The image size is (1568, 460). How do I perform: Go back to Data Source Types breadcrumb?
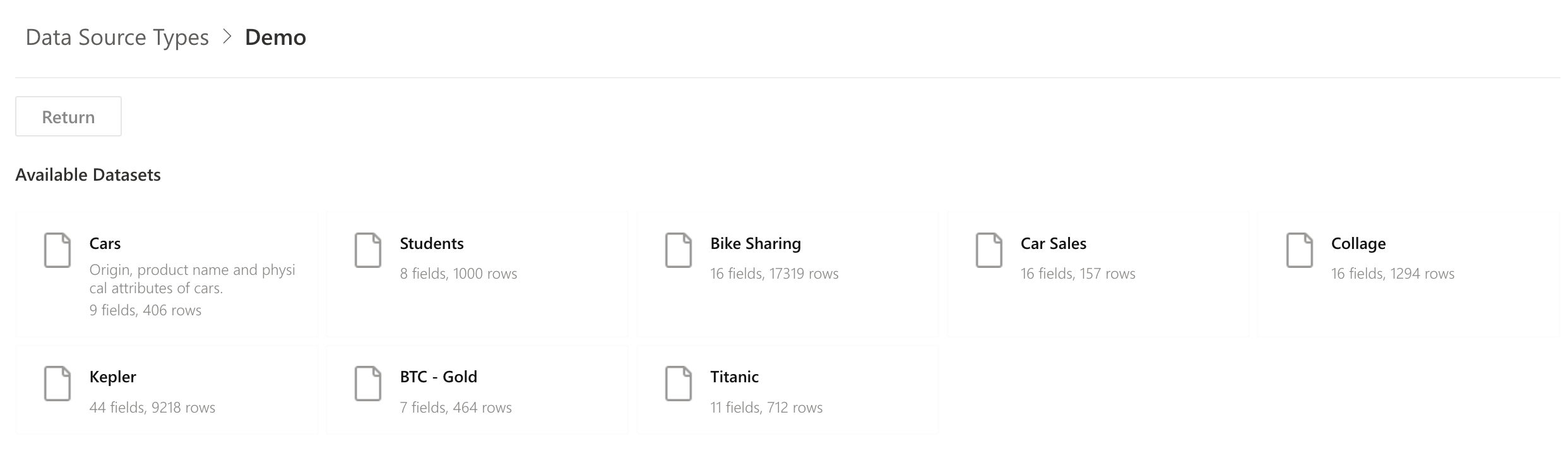tap(117, 37)
